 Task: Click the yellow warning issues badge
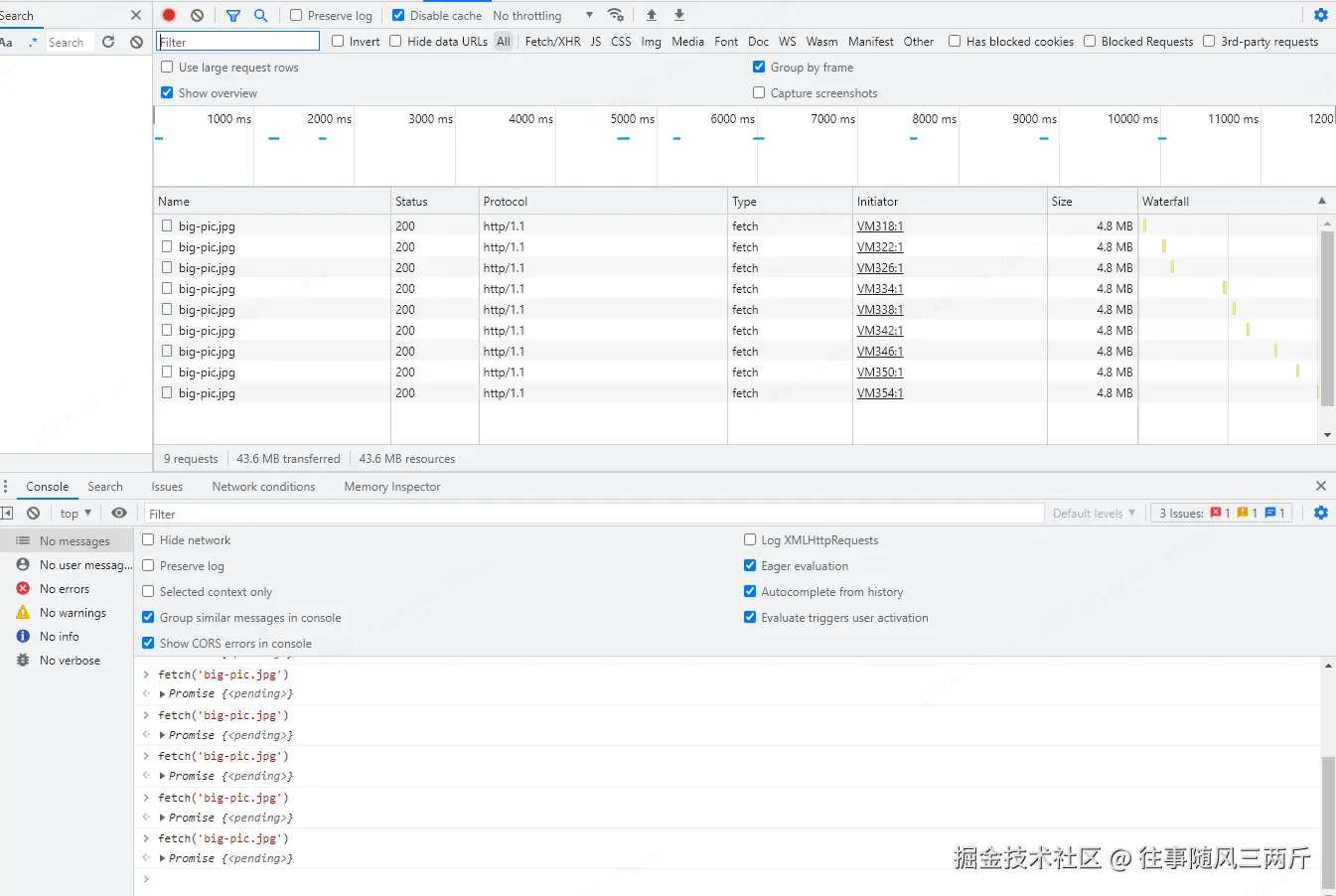[1248, 513]
